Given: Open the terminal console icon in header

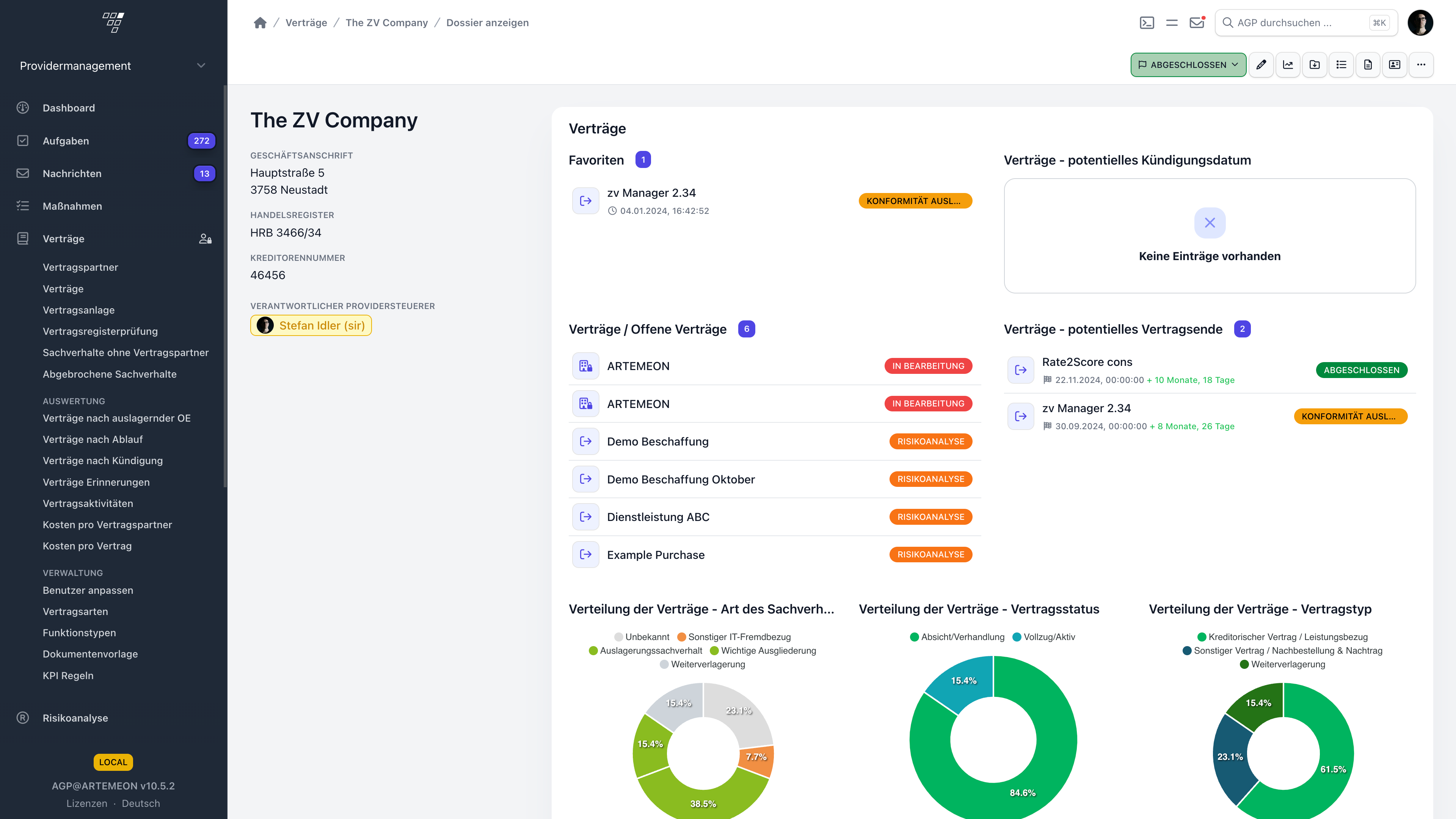Looking at the screenshot, I should point(1147,23).
